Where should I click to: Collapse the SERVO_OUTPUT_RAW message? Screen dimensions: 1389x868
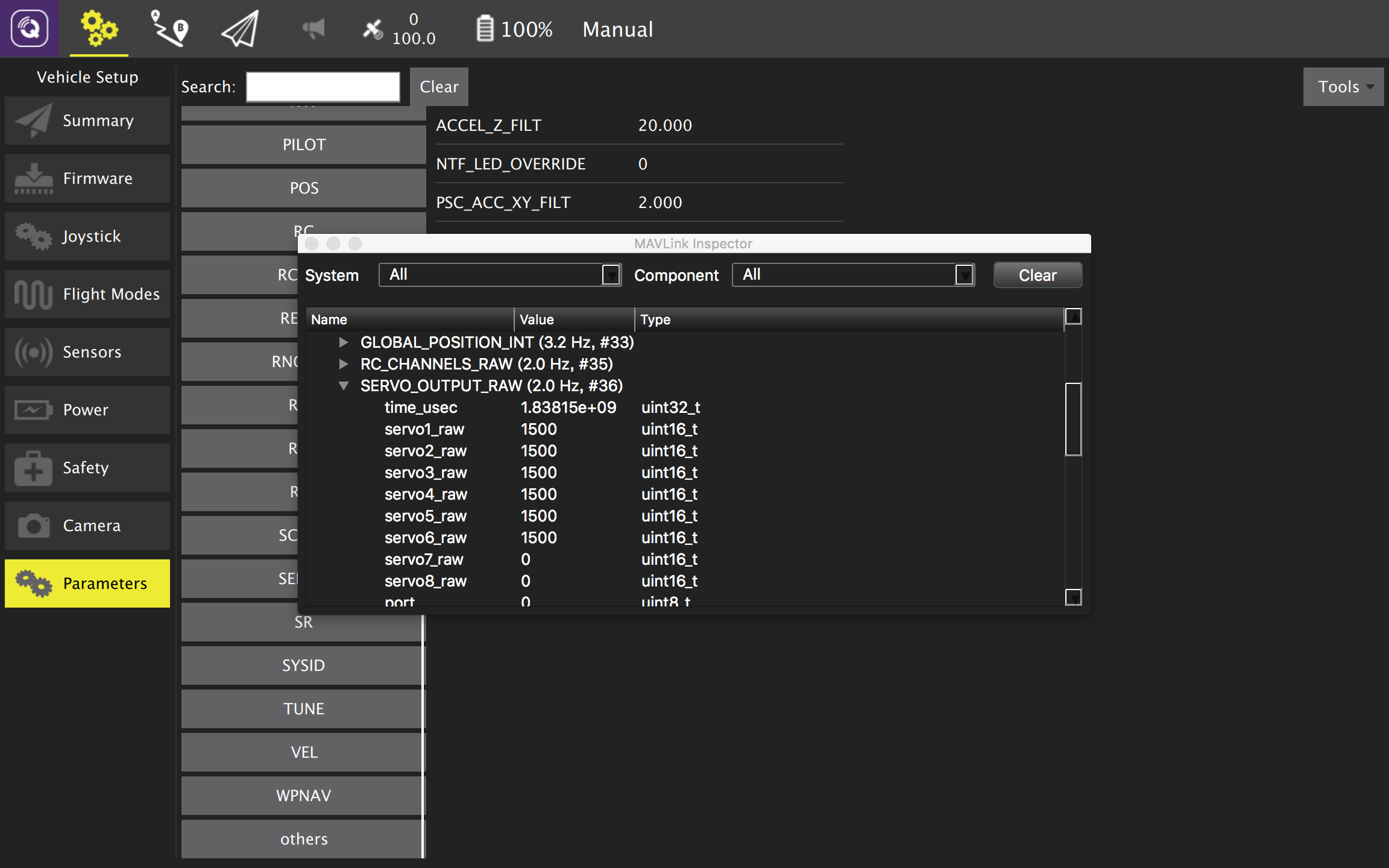(x=343, y=386)
